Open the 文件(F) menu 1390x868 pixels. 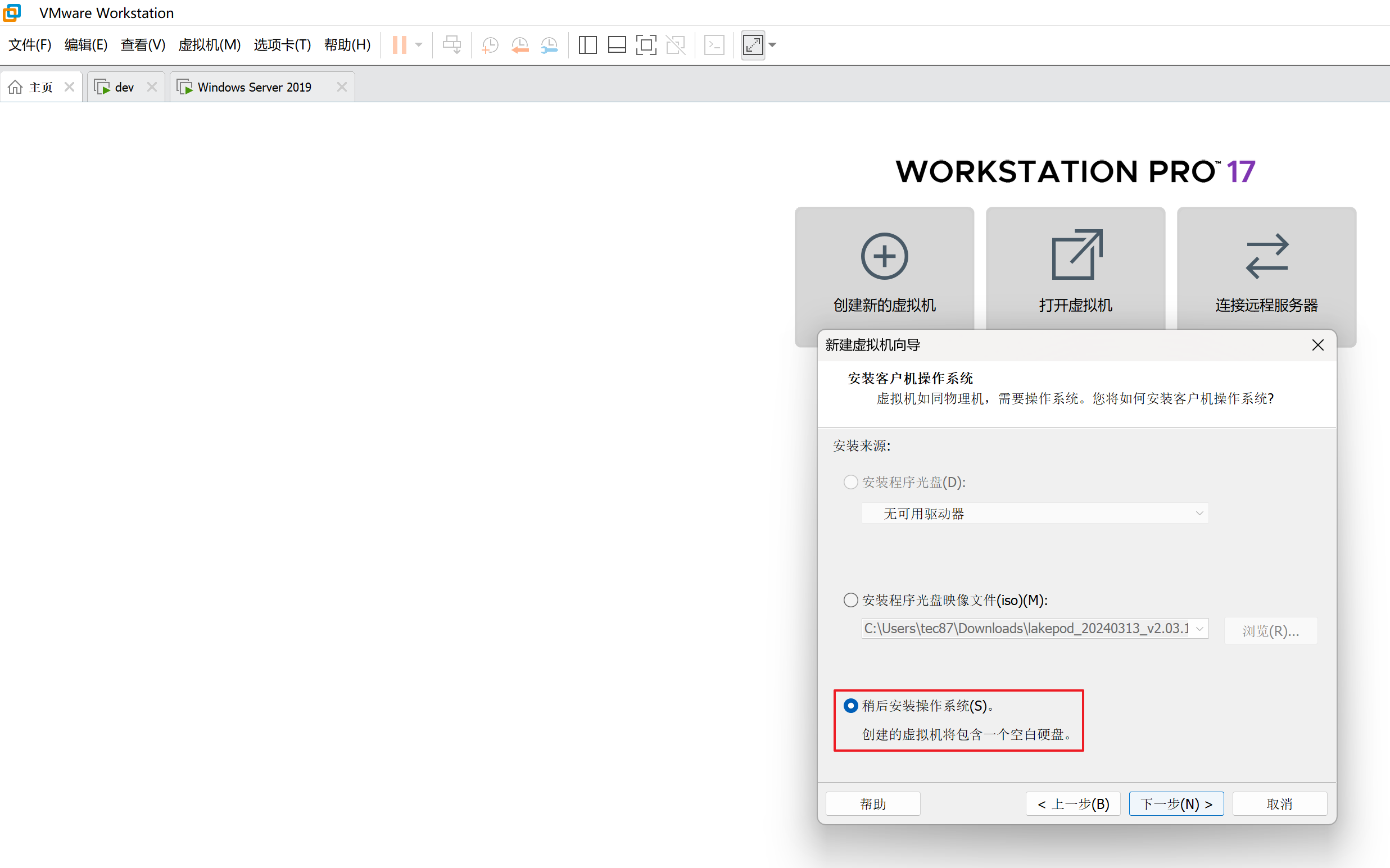tap(30, 45)
